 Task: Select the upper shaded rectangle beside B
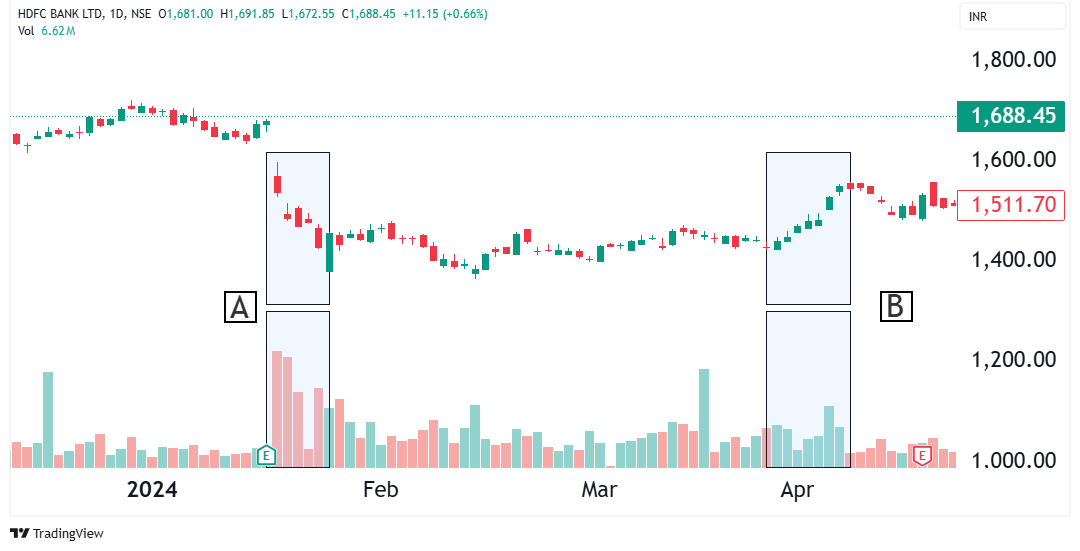808,228
